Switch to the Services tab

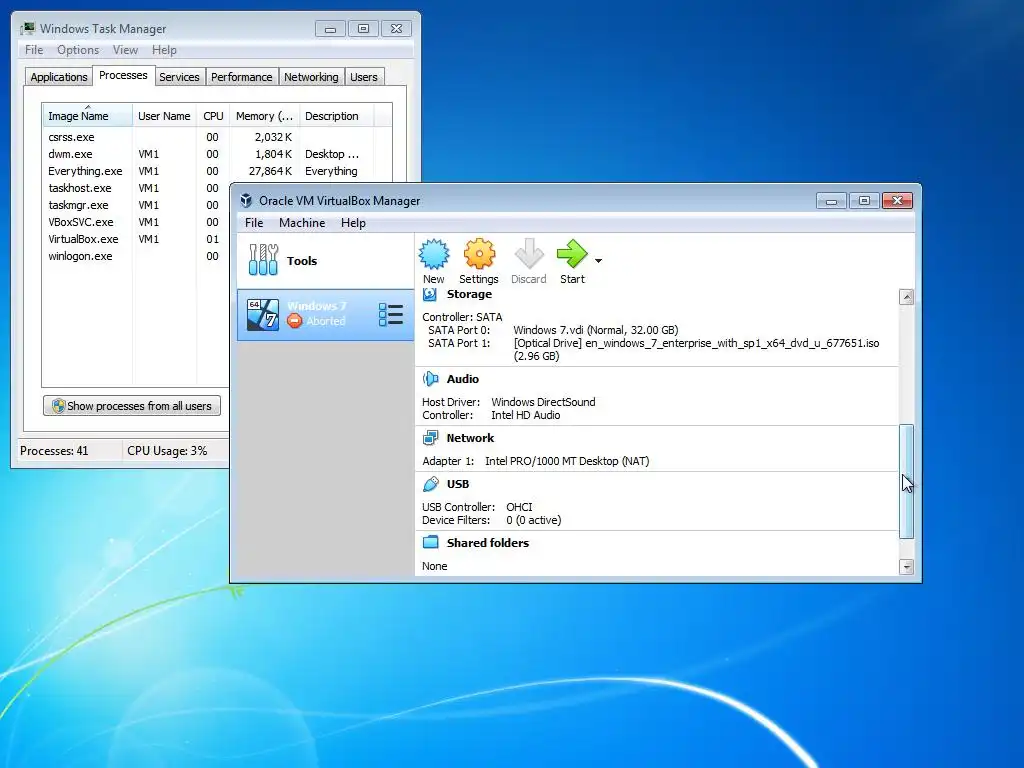pyautogui.click(x=179, y=77)
